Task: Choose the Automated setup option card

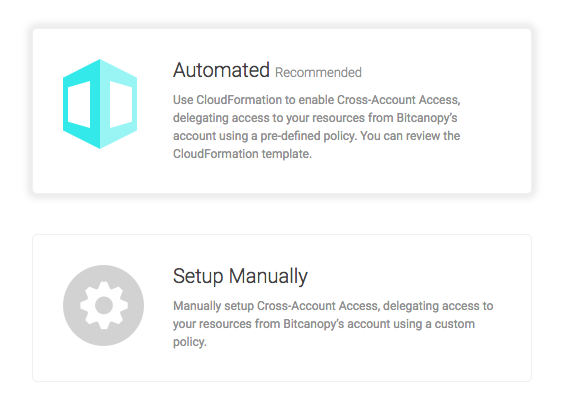Action: pos(282,111)
